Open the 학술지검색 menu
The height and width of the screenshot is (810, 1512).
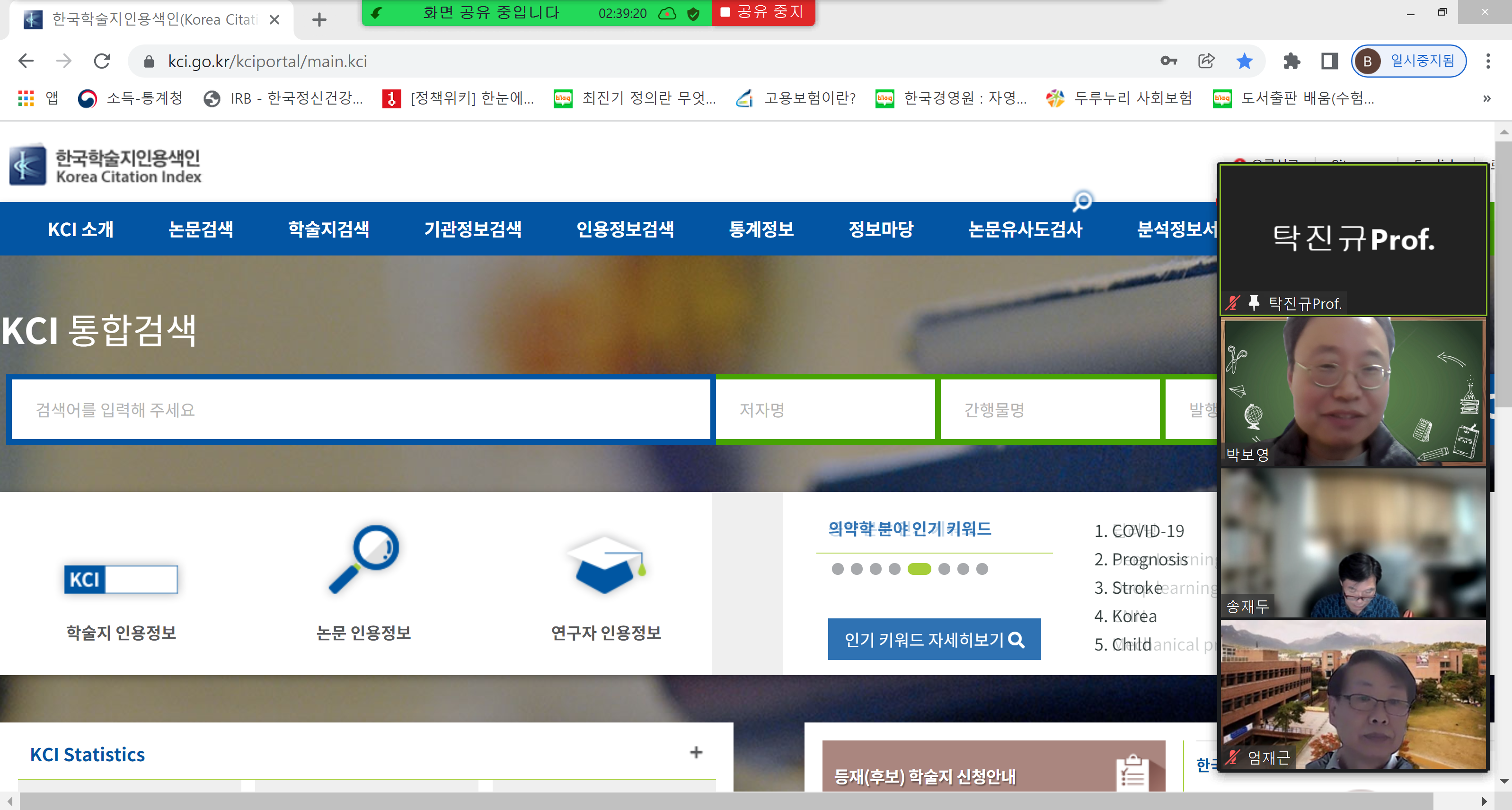(329, 229)
